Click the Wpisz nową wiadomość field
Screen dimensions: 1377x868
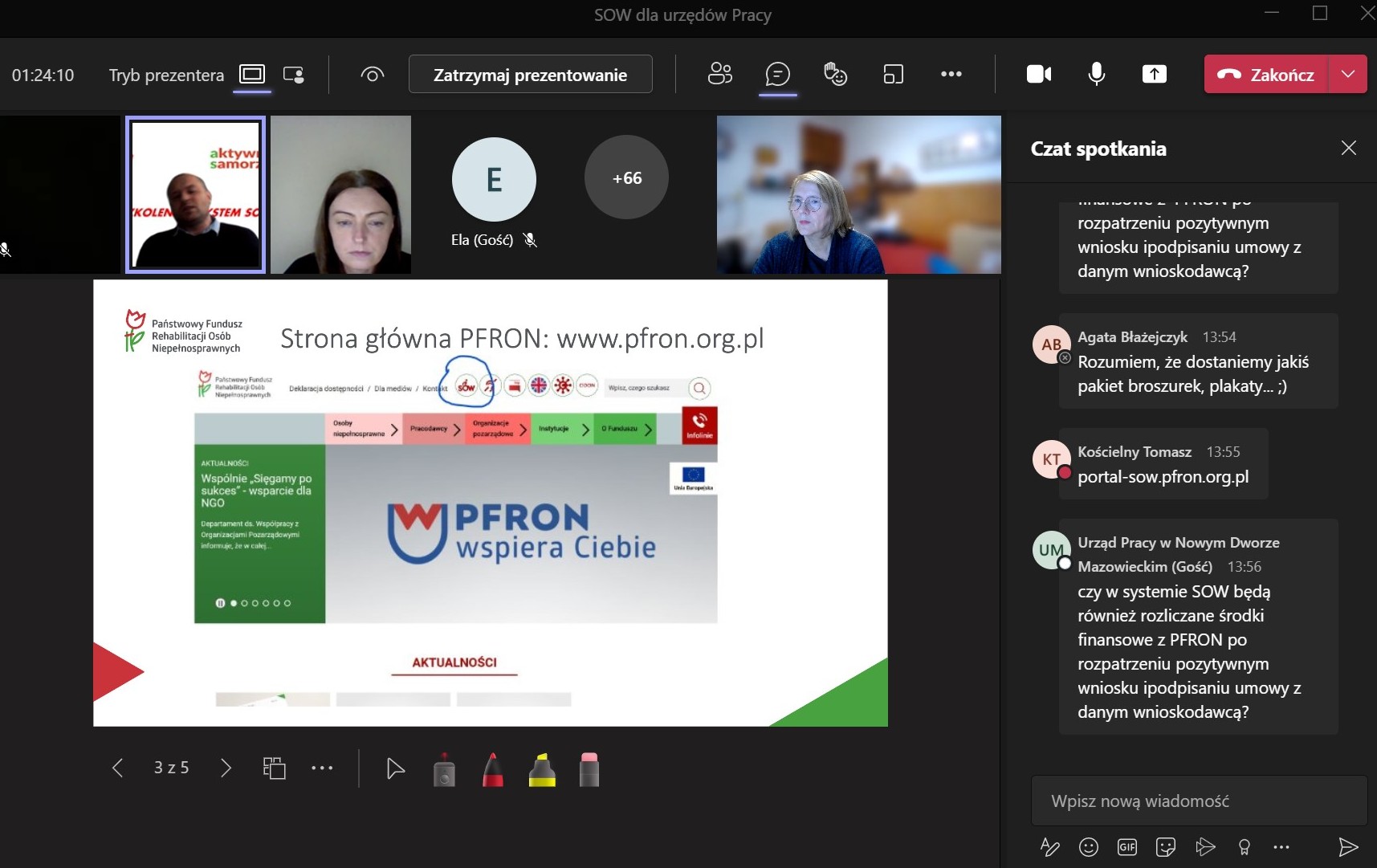click(1198, 801)
